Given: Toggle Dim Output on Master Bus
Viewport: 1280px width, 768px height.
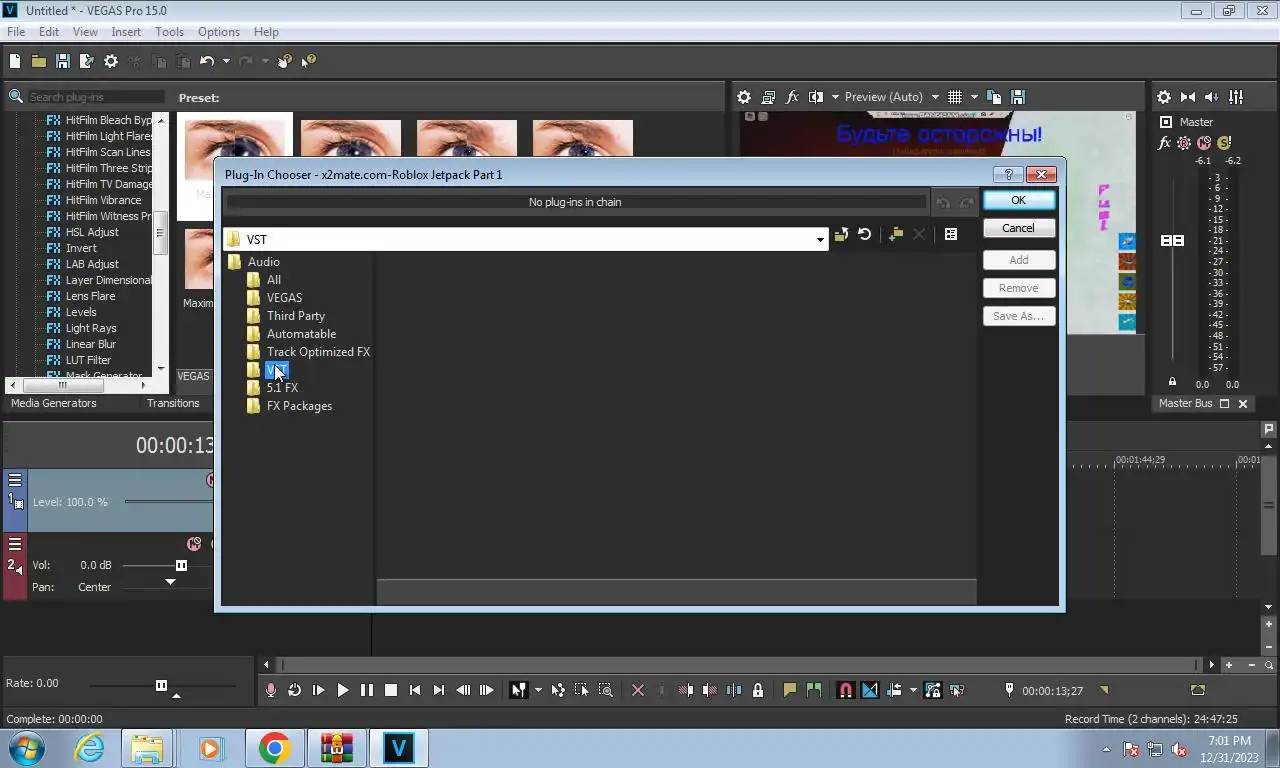Looking at the screenshot, I should [1212, 97].
